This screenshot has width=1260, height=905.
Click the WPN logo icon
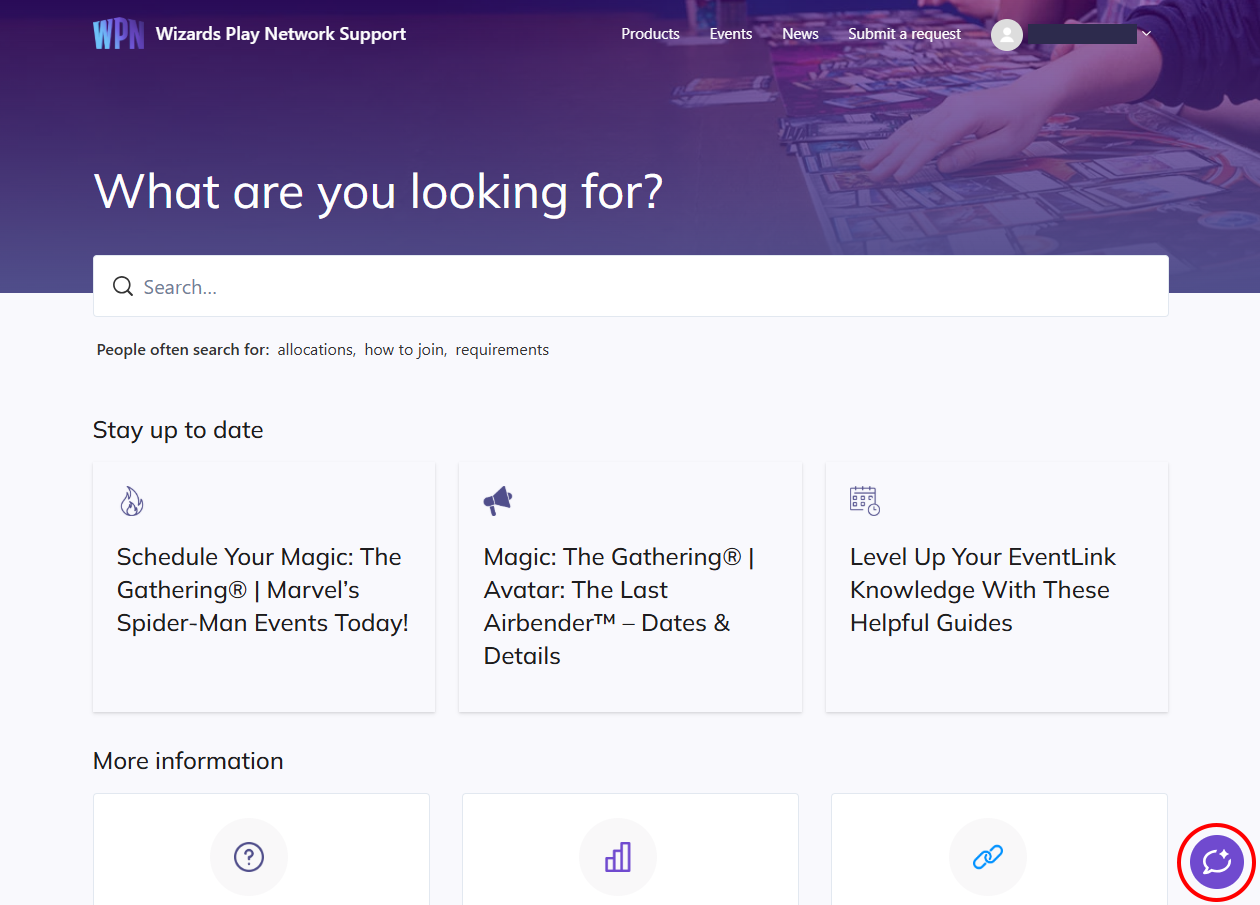click(119, 34)
